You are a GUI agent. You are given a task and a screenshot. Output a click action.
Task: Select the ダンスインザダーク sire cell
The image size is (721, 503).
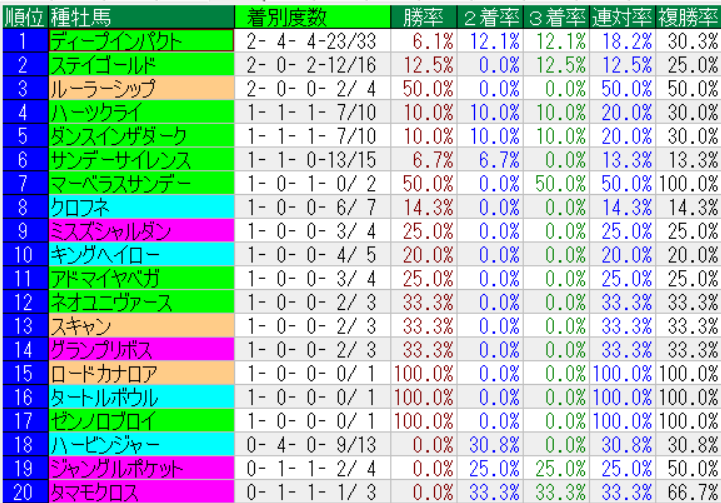(x=141, y=136)
